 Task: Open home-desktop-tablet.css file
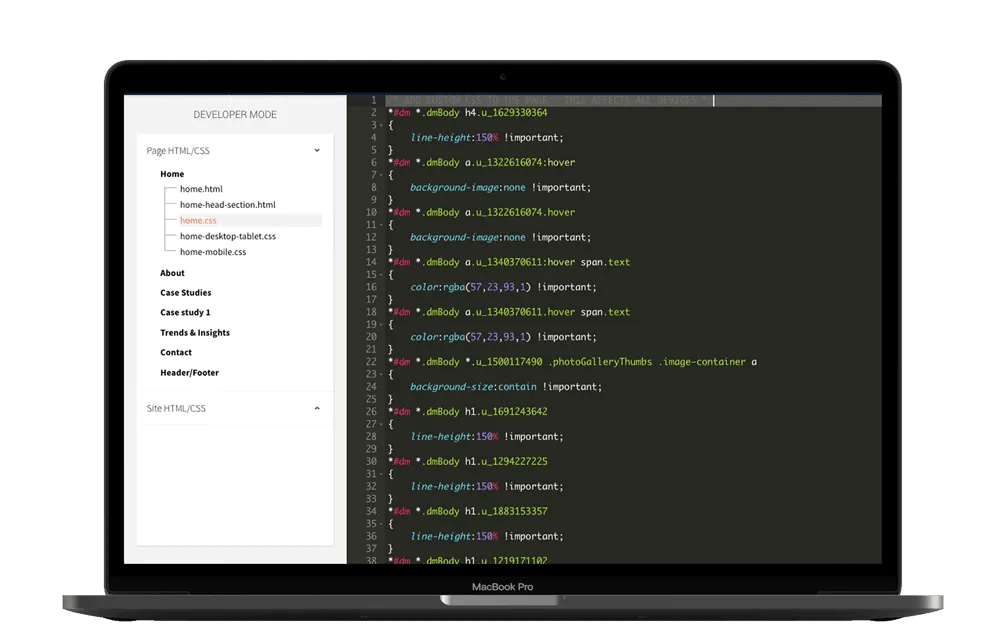click(x=228, y=236)
